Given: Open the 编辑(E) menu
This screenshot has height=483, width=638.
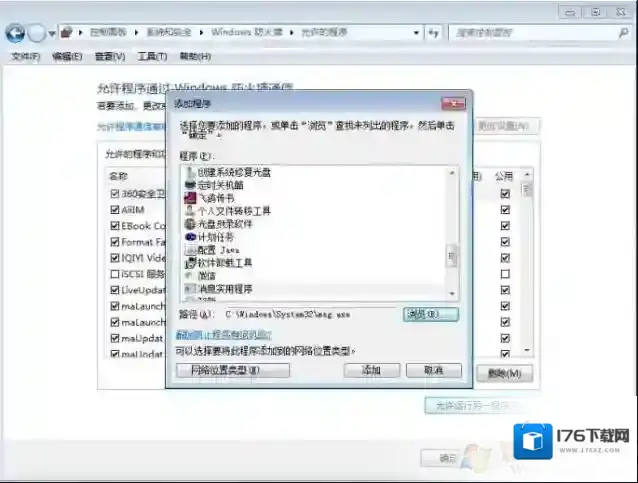Looking at the screenshot, I should point(67,57).
